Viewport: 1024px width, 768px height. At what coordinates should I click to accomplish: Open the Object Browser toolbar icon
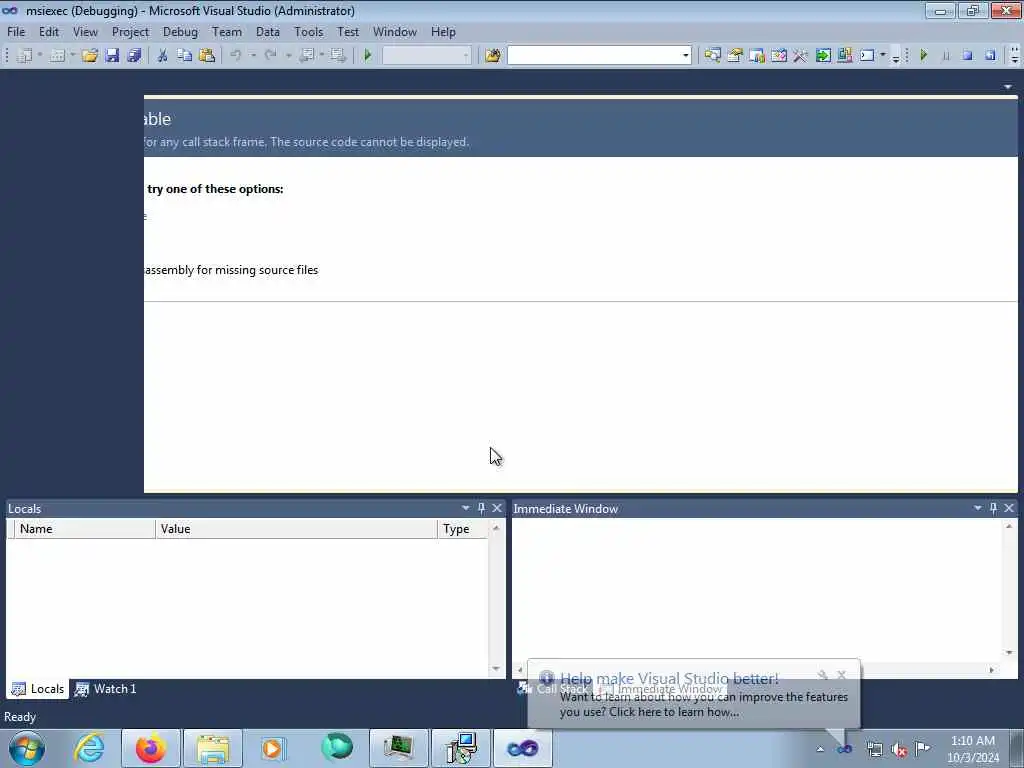778,56
